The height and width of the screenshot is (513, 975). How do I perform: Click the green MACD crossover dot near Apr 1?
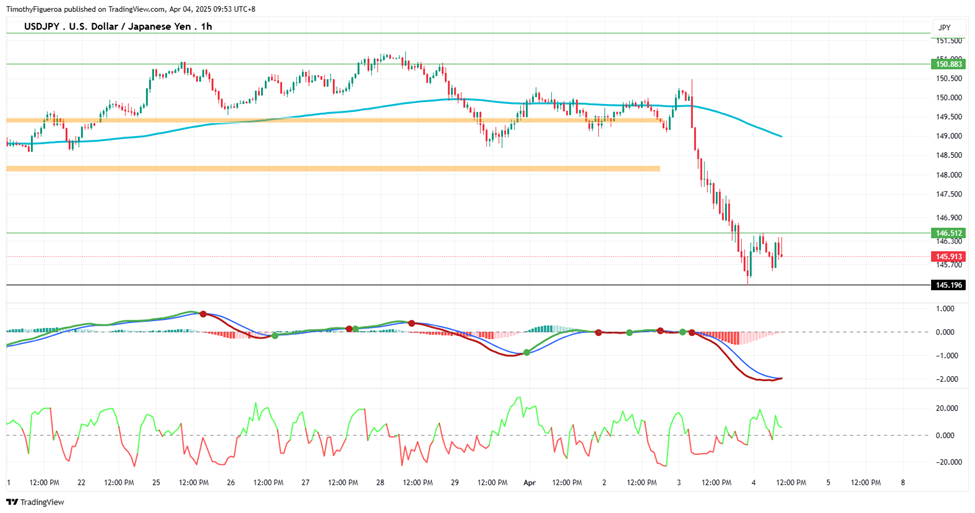(527, 353)
